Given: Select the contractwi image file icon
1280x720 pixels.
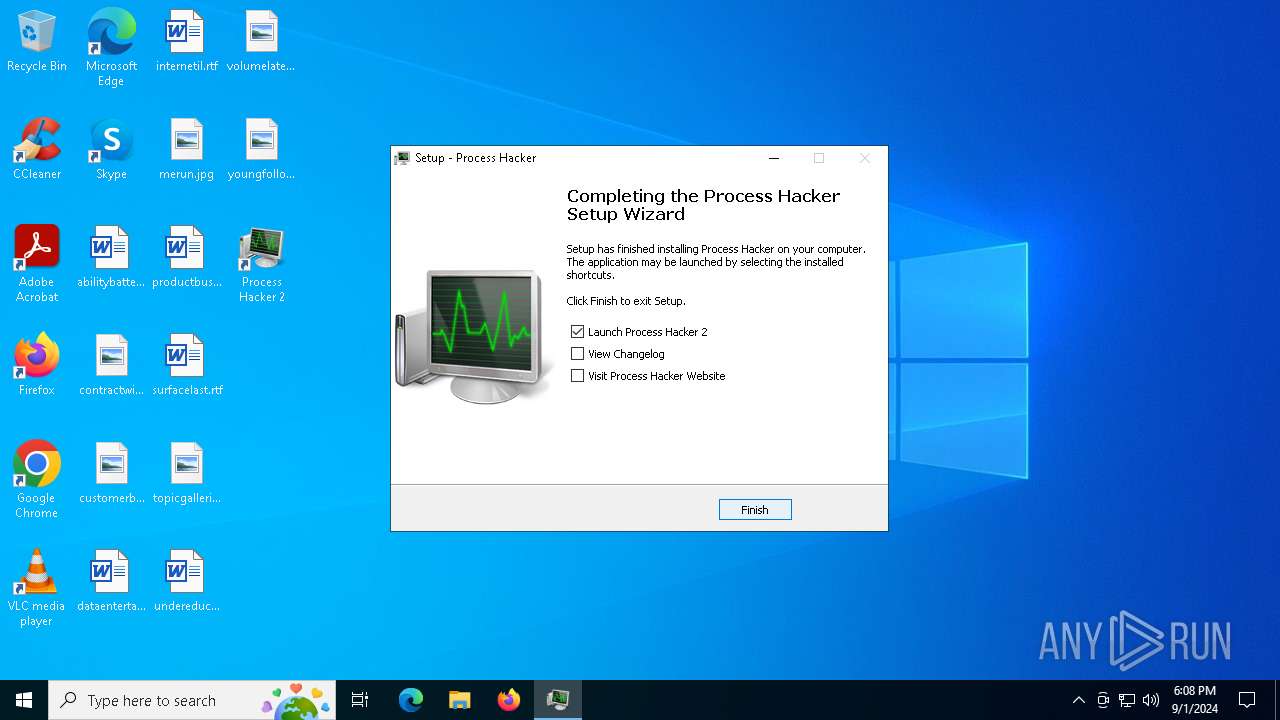Looking at the screenshot, I should (x=111, y=366).
